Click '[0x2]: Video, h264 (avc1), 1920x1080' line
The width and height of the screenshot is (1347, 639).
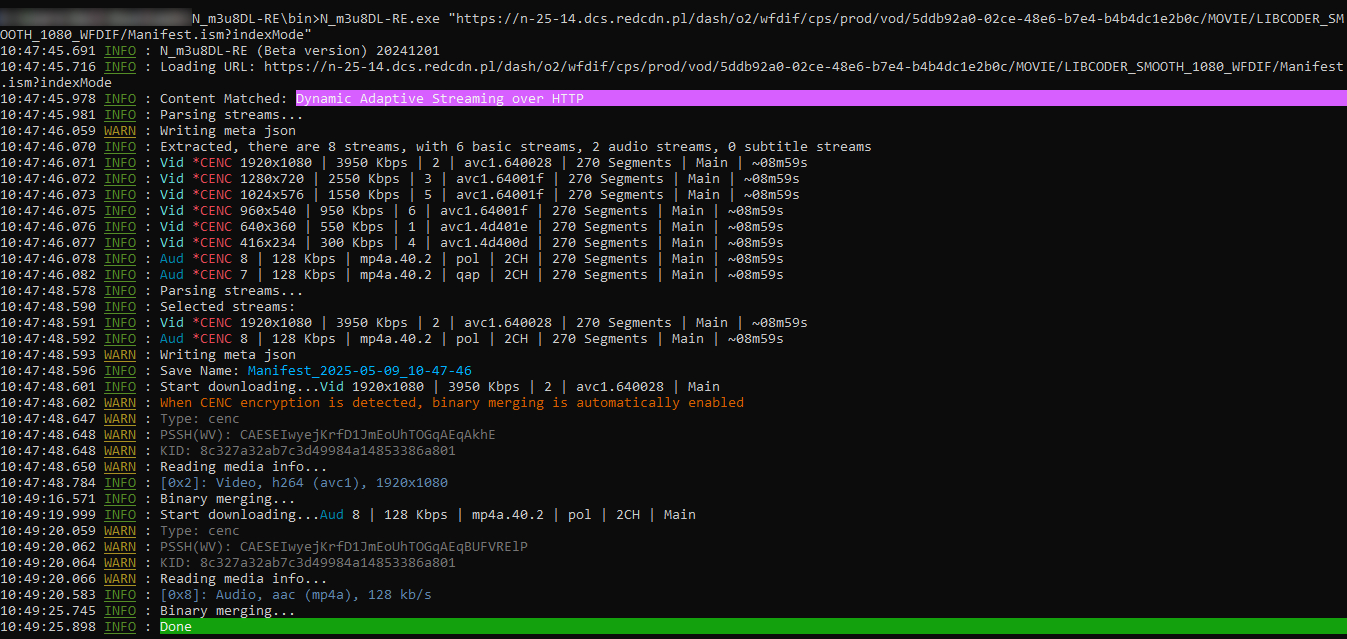pyautogui.click(x=304, y=483)
